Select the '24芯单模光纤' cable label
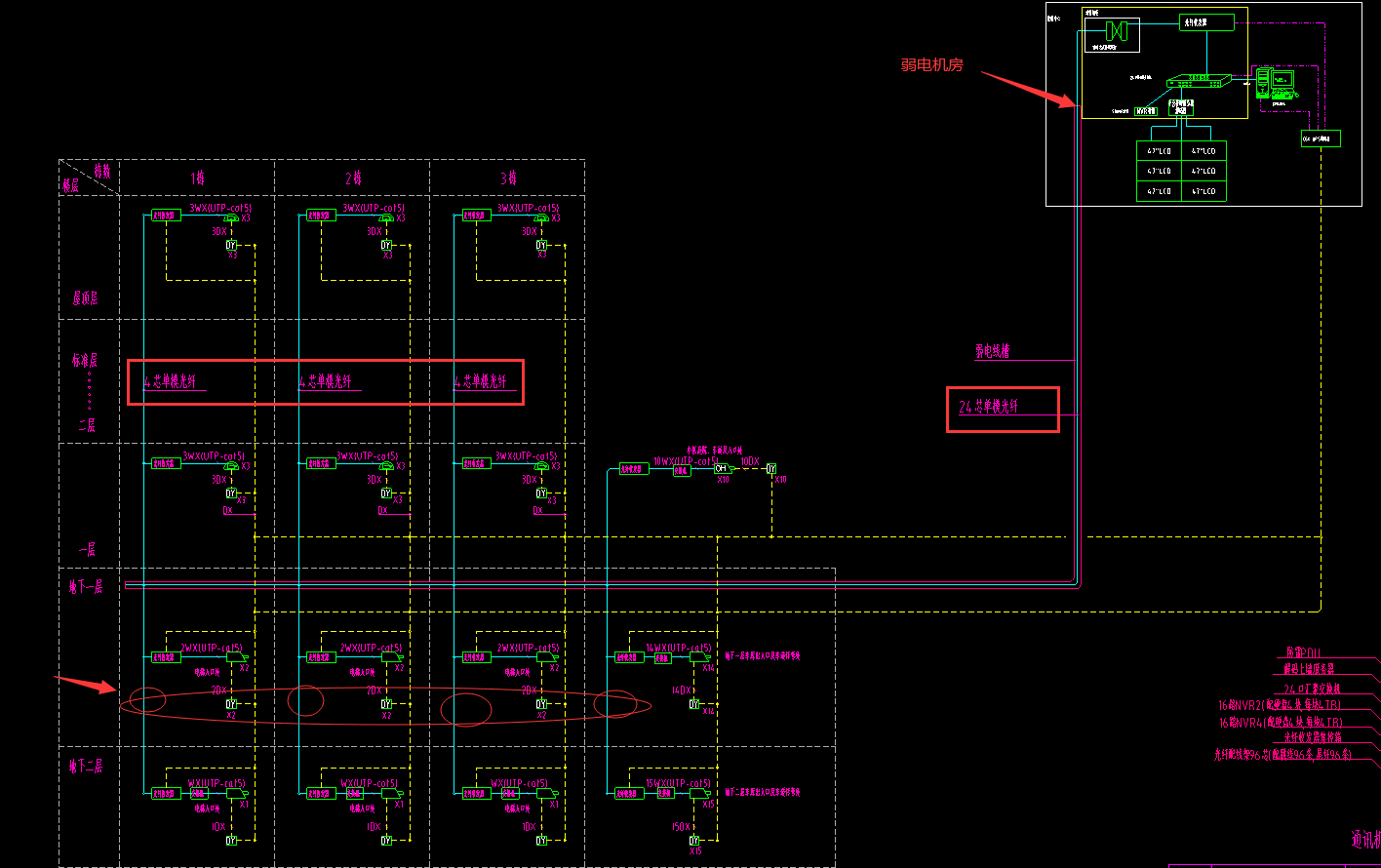Screen dimensions: 1381x868 click(x=989, y=407)
